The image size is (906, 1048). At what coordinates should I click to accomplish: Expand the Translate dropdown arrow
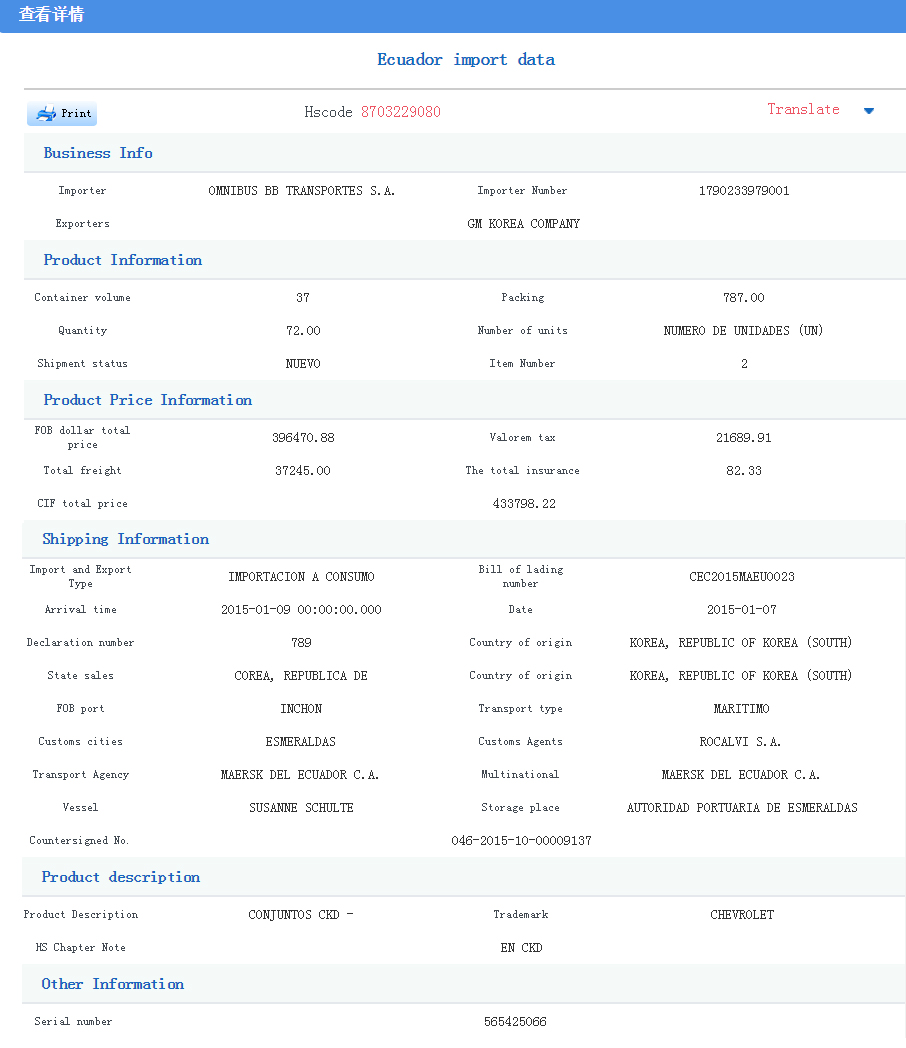(x=868, y=111)
